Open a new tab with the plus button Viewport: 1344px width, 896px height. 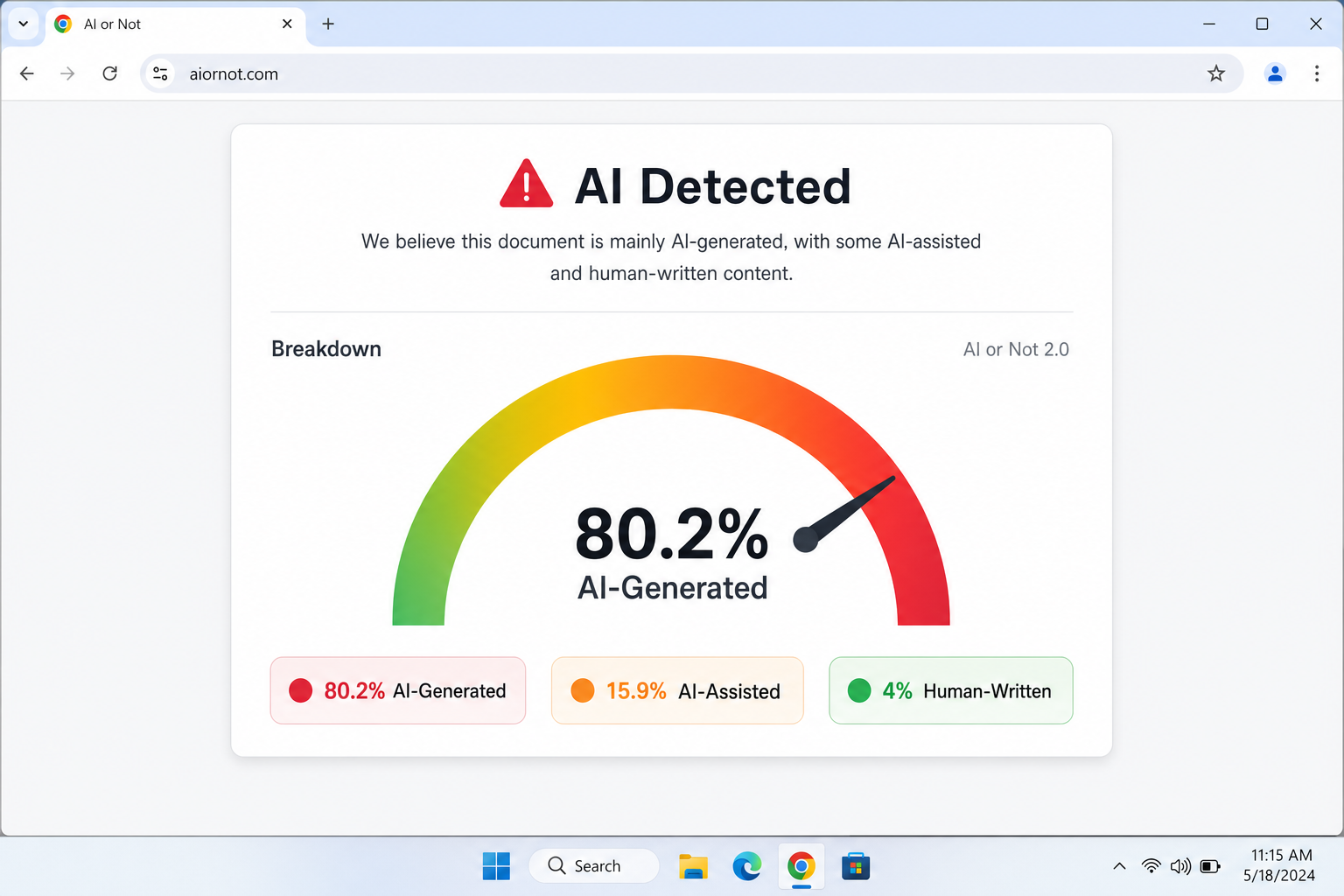pos(328,24)
